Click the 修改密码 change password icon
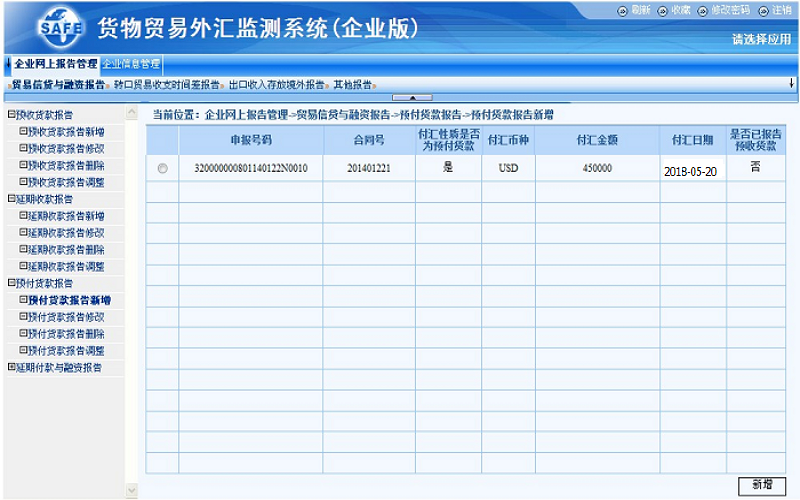The height and width of the screenshot is (500, 800). [x=702, y=10]
